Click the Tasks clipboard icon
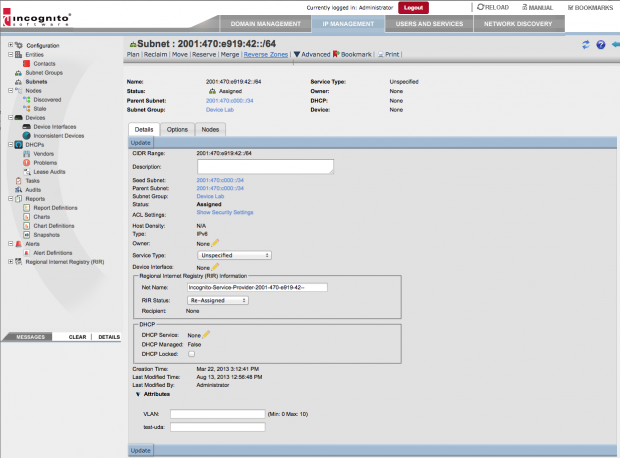The height and width of the screenshot is (458, 620). (19, 181)
